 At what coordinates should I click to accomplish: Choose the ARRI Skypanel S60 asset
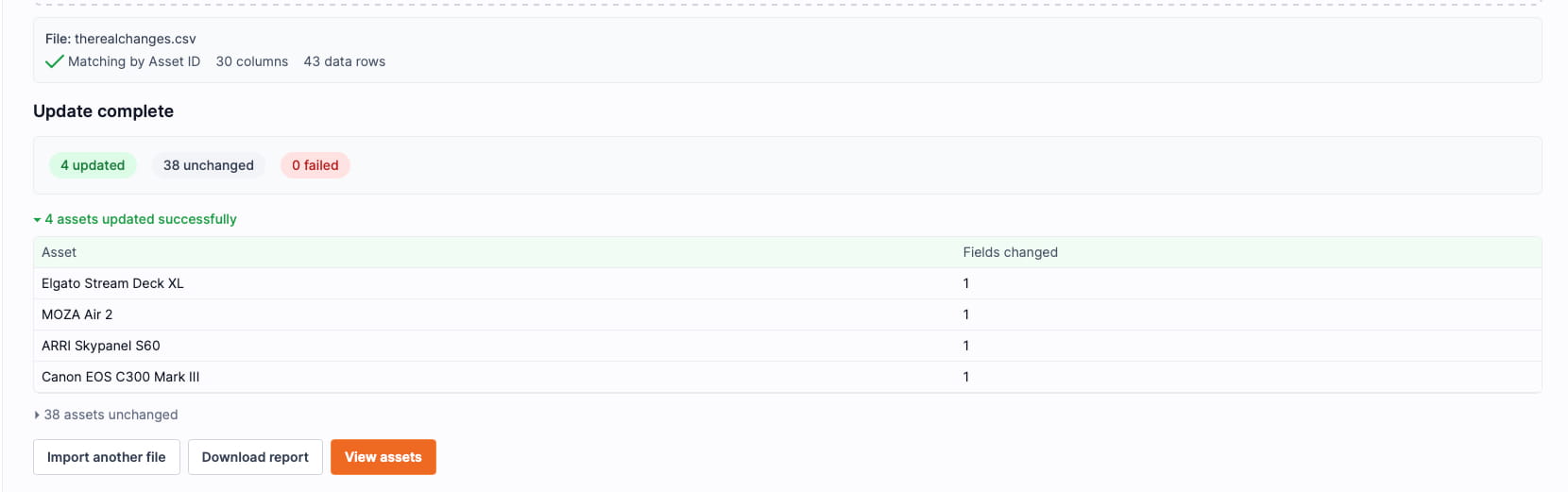click(x=101, y=346)
